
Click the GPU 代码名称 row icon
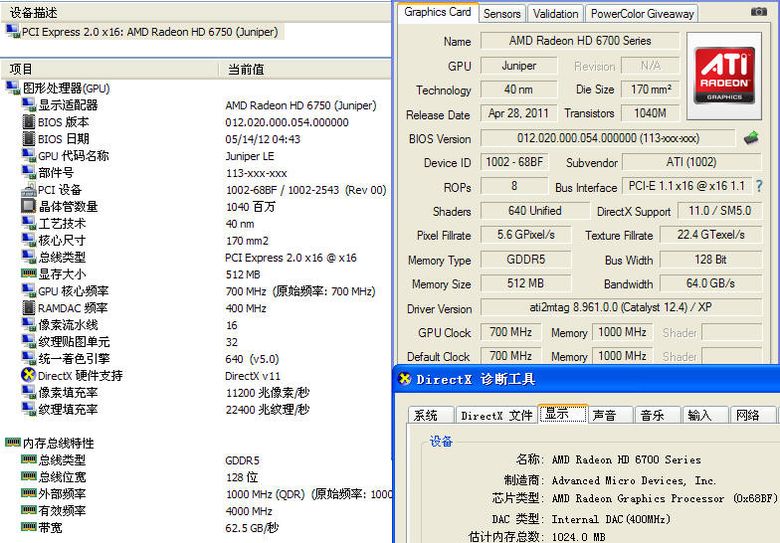point(29,155)
